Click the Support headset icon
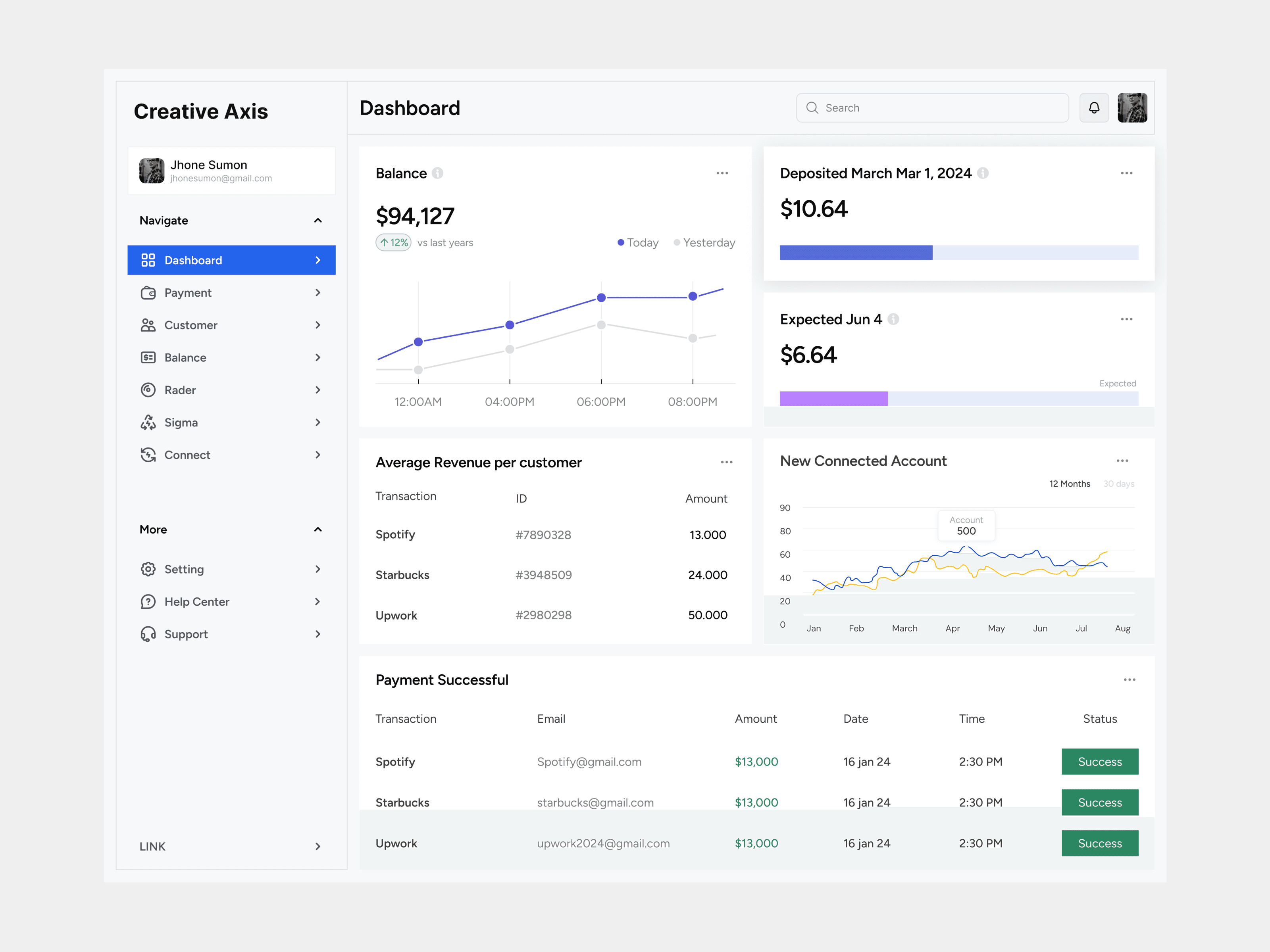The height and width of the screenshot is (952, 1270). coord(148,634)
